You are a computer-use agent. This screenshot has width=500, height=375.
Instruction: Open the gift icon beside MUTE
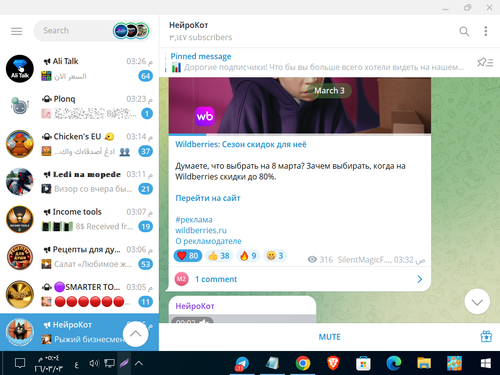point(486,337)
